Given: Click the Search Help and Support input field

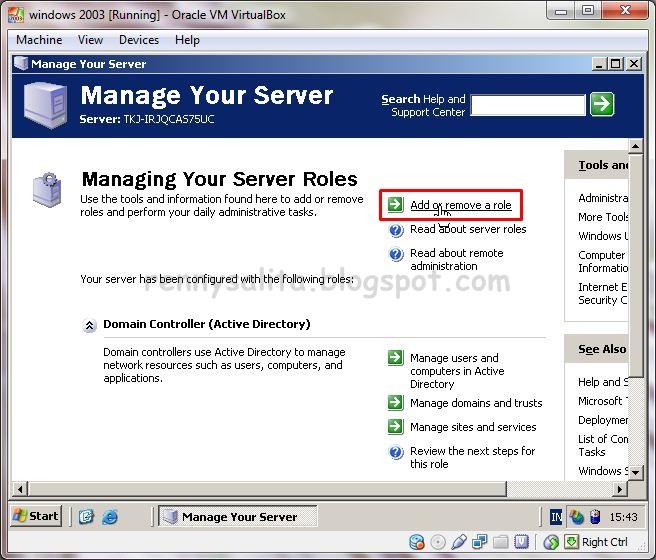Looking at the screenshot, I should pyautogui.click(x=528, y=105).
